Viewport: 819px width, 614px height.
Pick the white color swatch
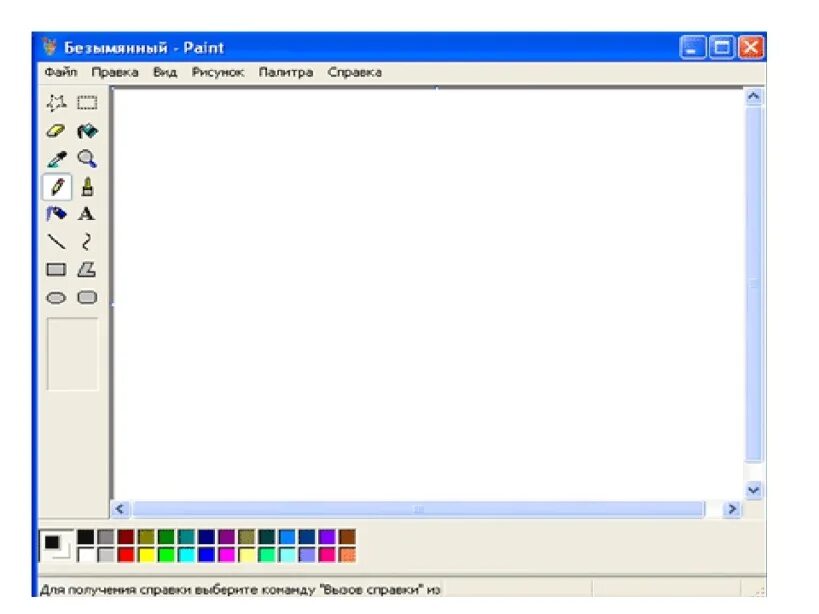(x=86, y=554)
